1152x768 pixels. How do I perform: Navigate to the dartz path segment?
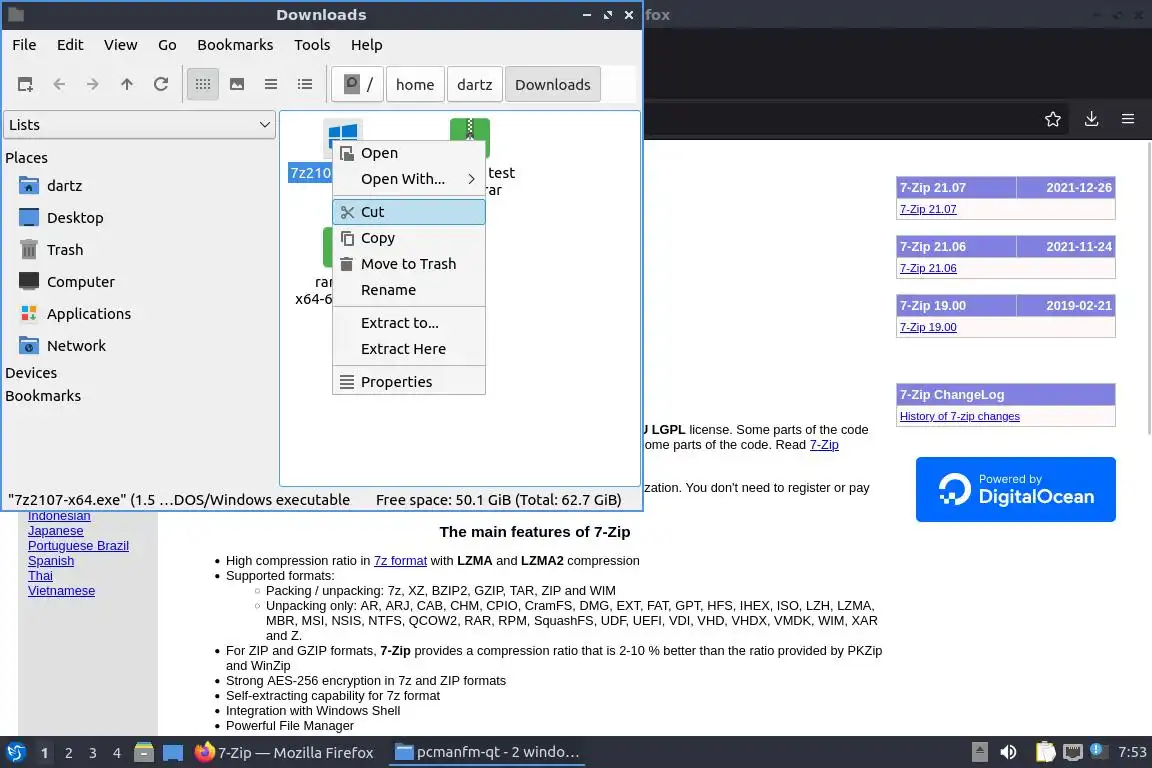[475, 85]
